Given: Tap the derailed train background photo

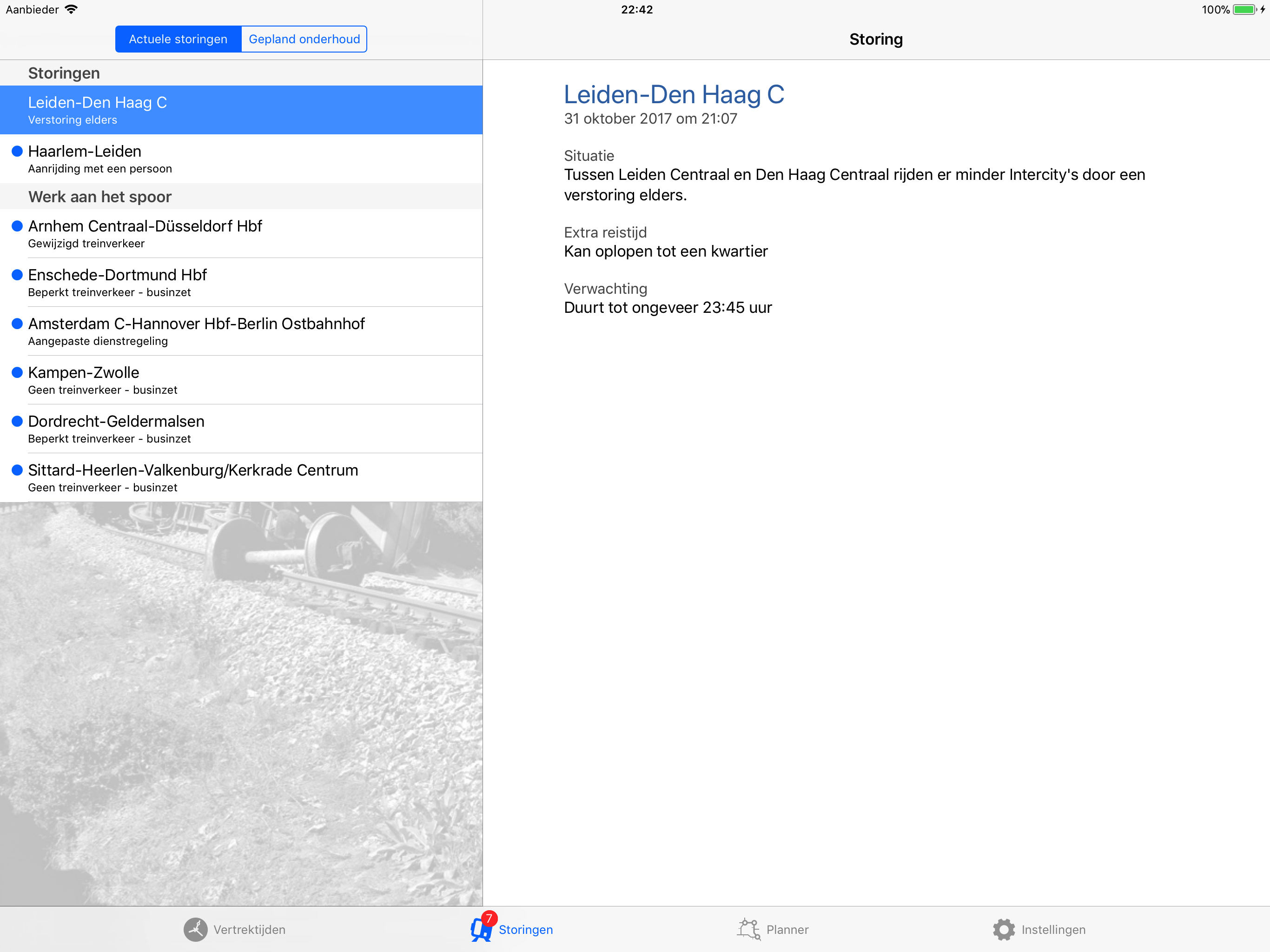Looking at the screenshot, I should 241,703.
